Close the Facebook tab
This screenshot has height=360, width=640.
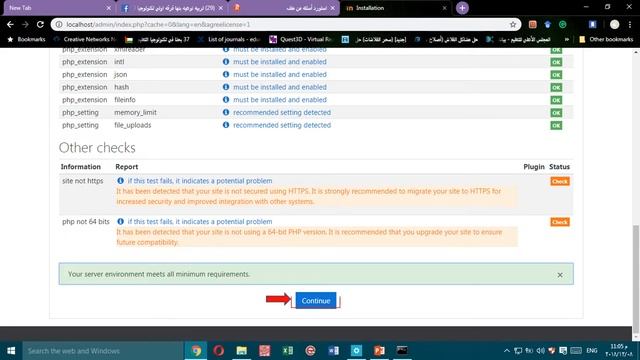pos(221,8)
